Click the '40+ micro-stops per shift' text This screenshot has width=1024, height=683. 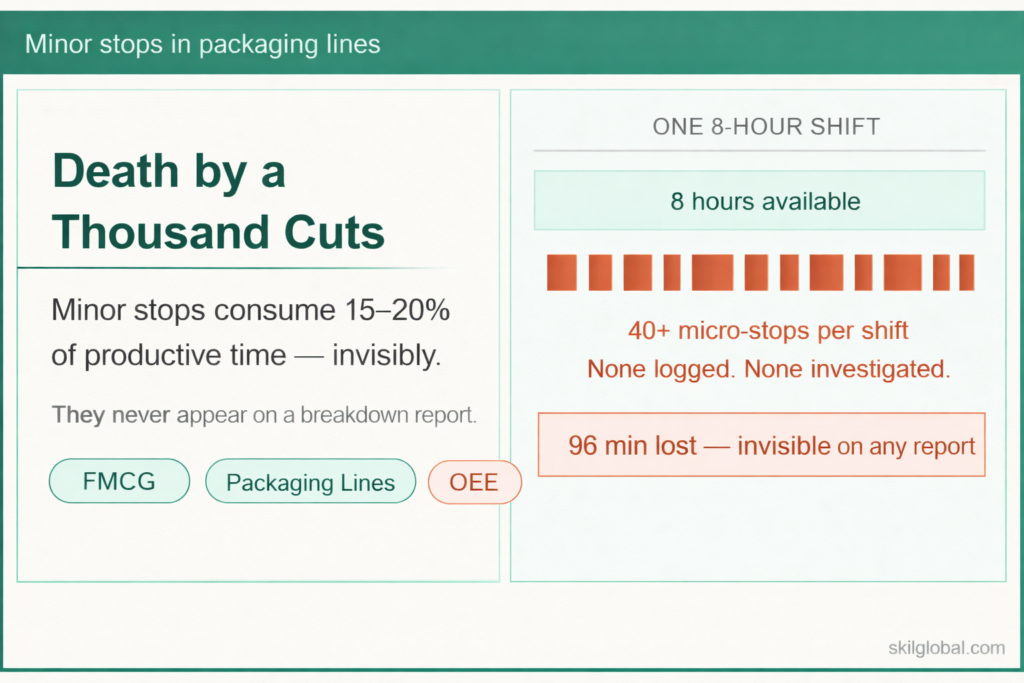pos(768,330)
